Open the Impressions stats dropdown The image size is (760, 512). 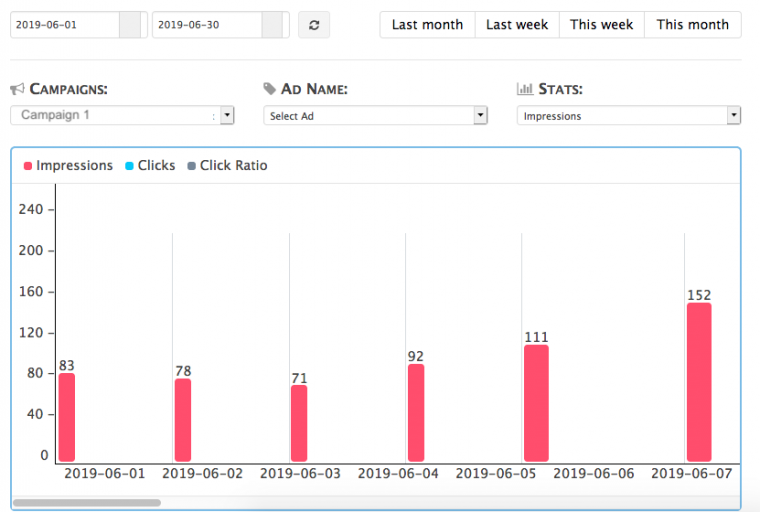(629, 115)
